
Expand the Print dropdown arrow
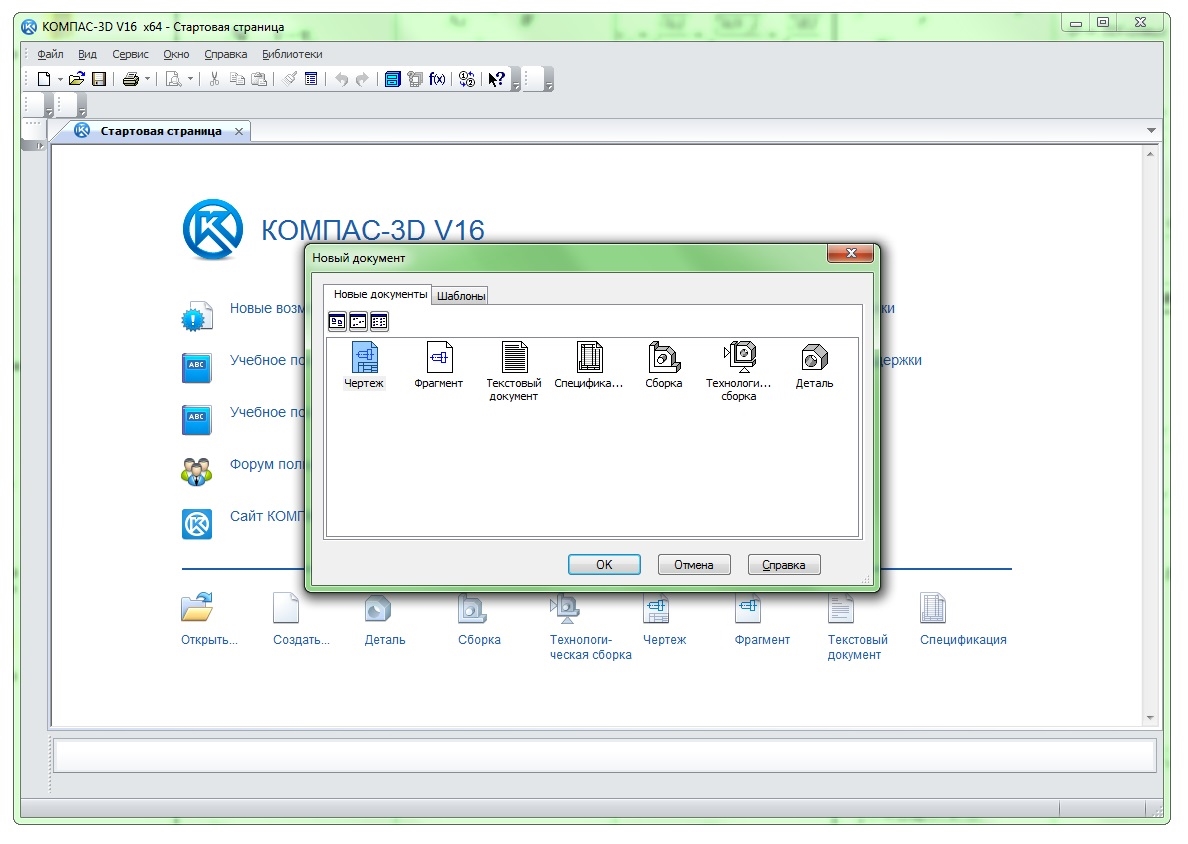147,79
